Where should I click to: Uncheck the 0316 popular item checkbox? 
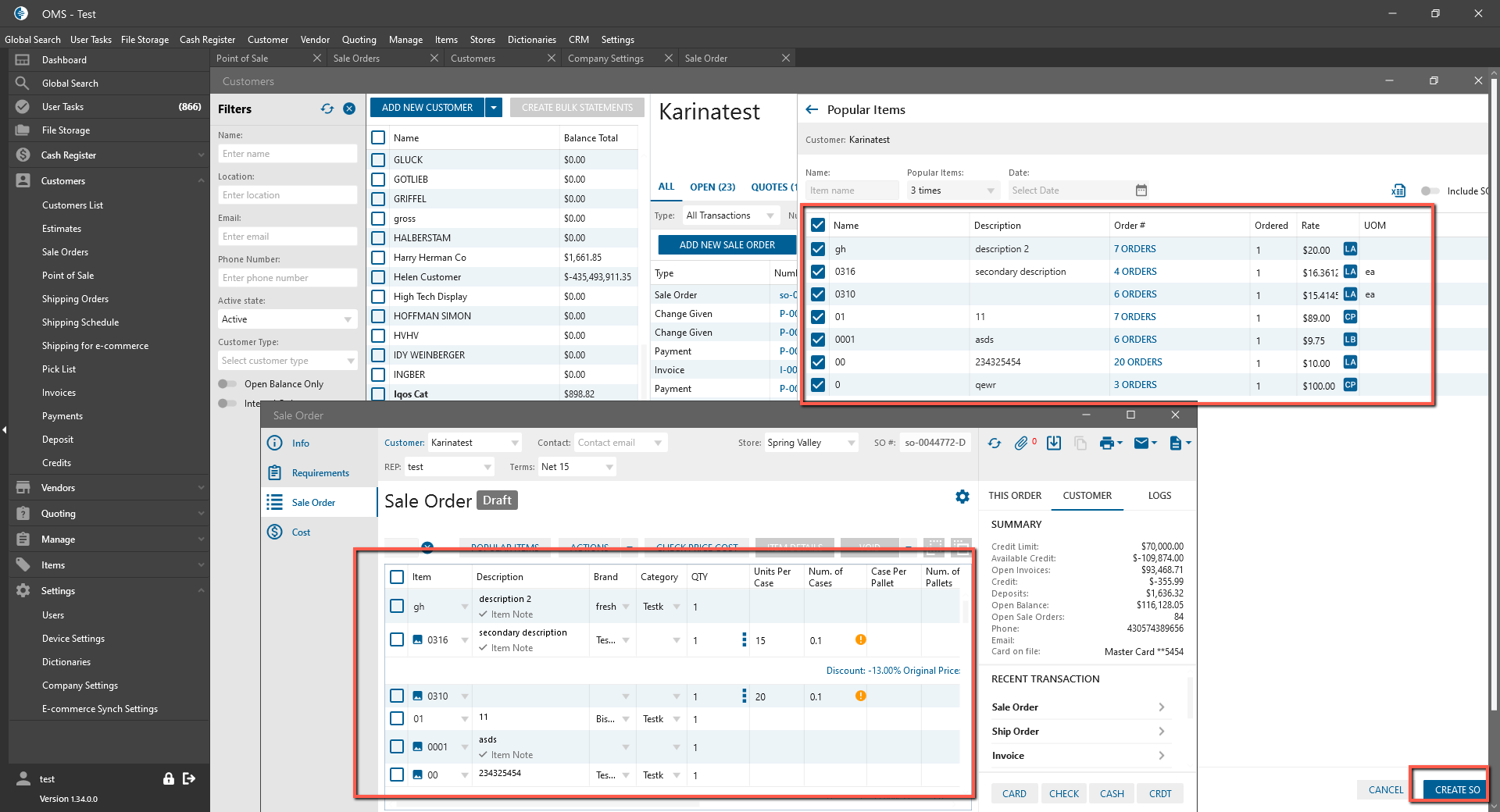pos(818,272)
